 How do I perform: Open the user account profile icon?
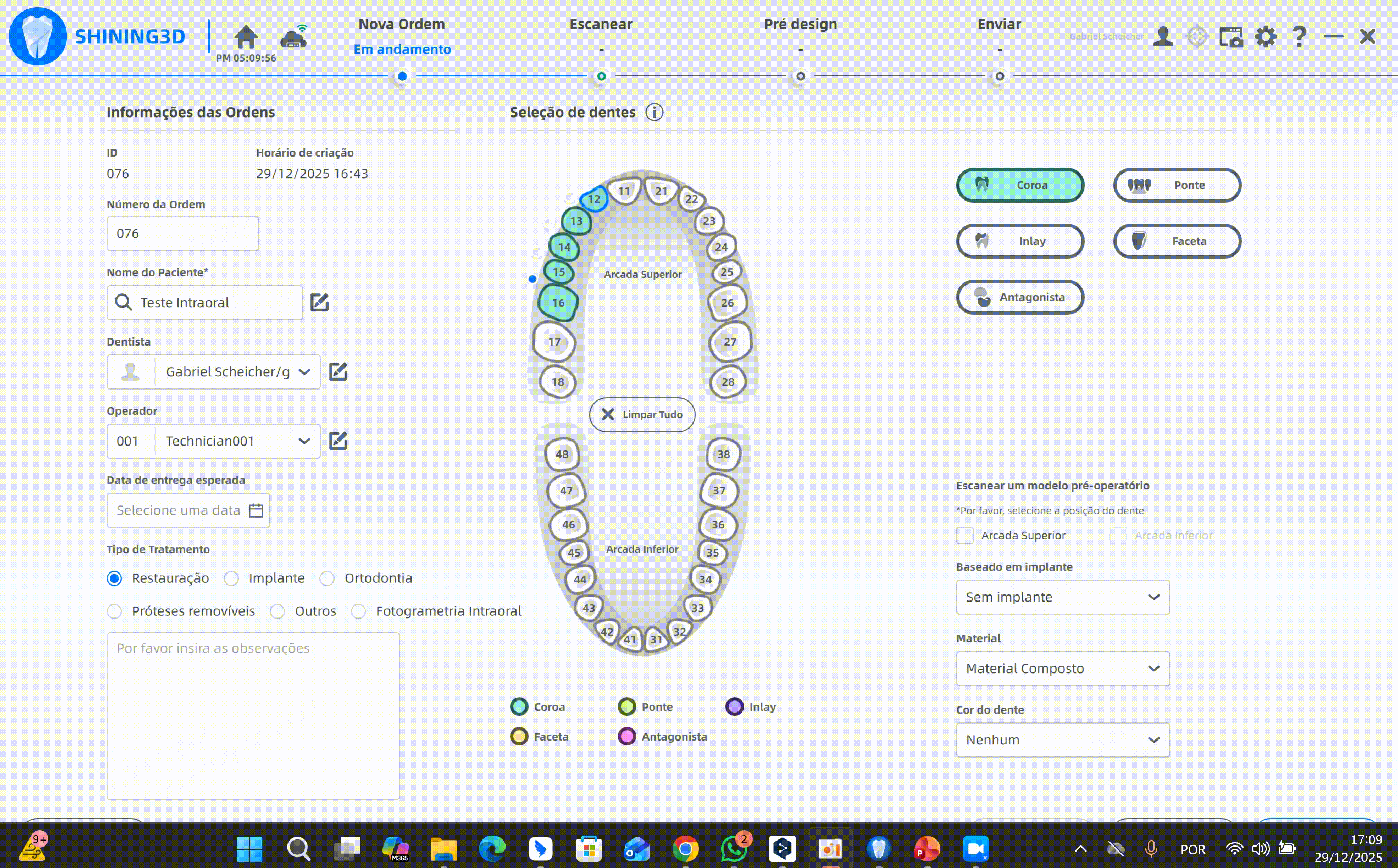coord(1163,37)
